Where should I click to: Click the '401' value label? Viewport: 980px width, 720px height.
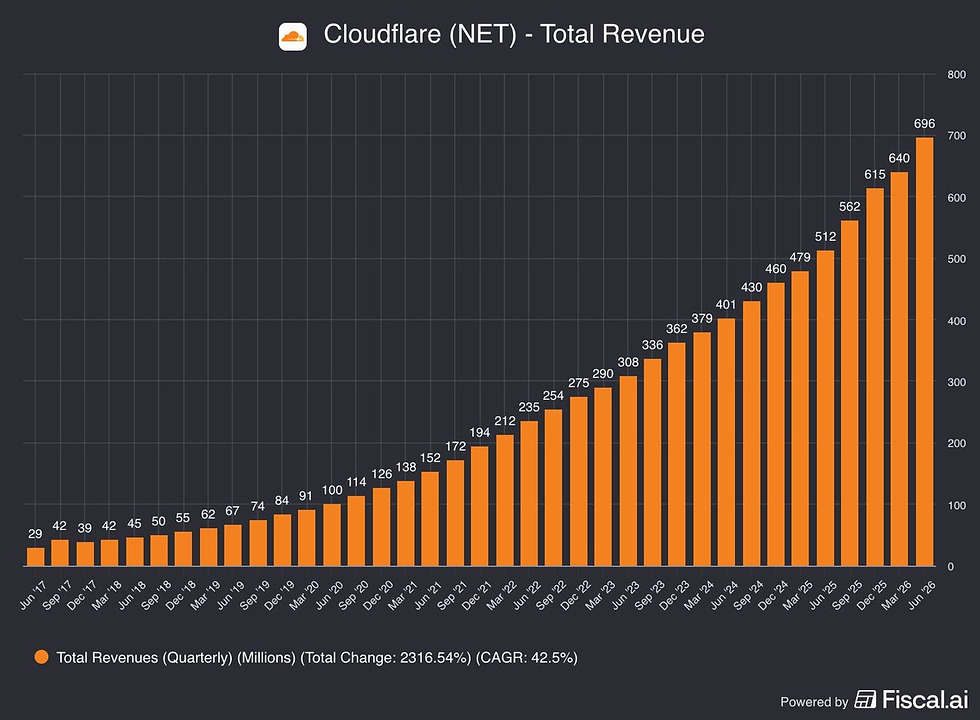click(726, 304)
